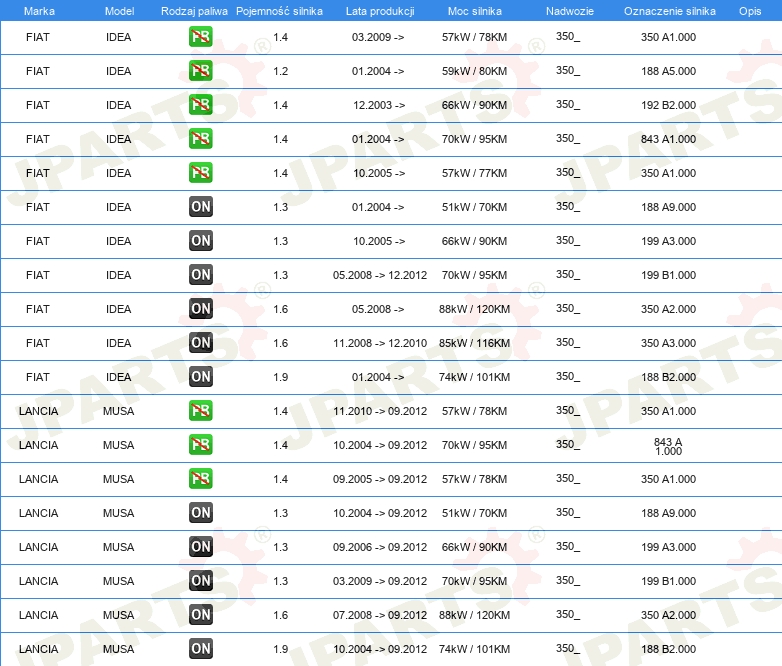Click production range 09.2005 -> 09.2012
The image size is (782, 666).
tap(380, 478)
